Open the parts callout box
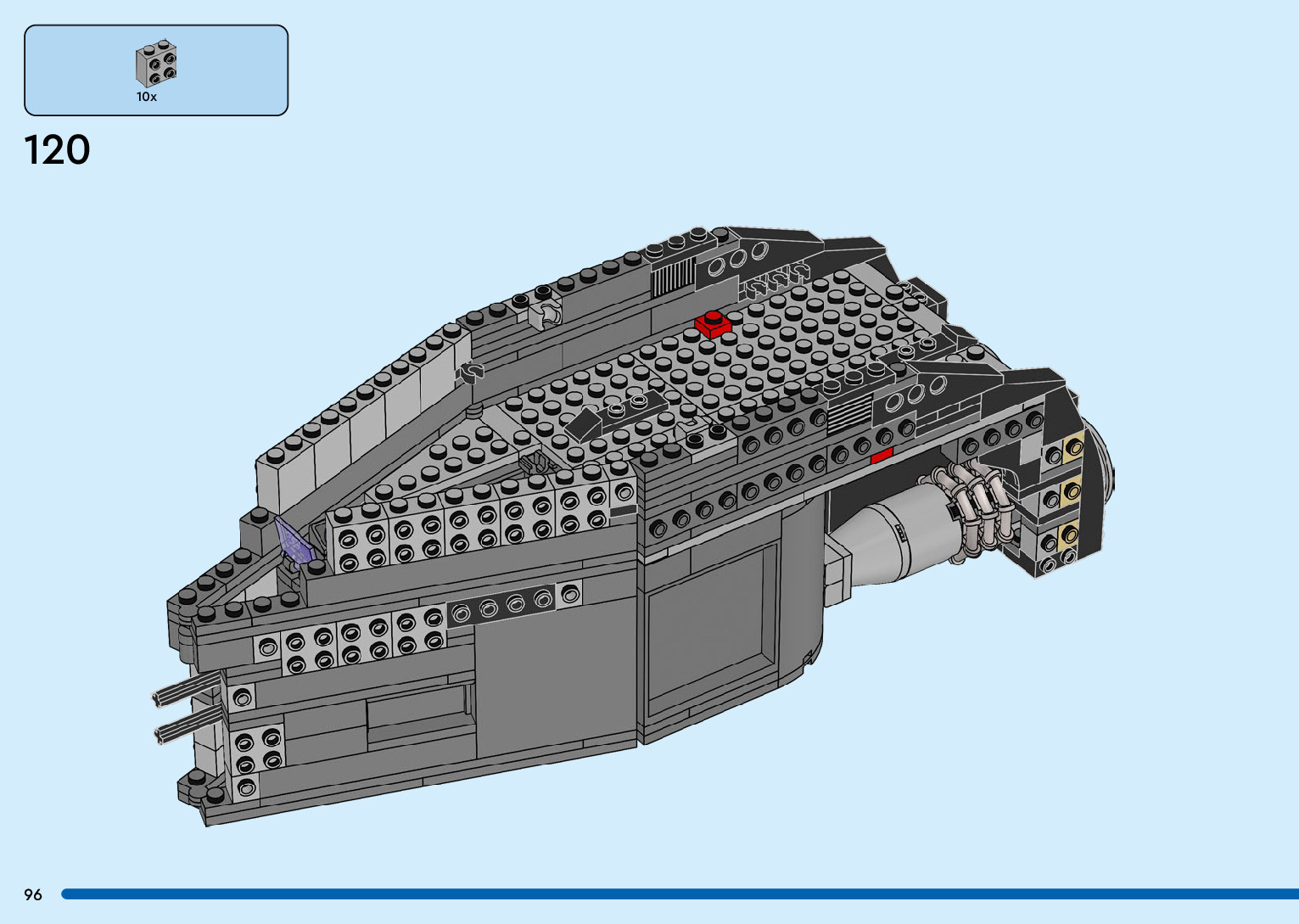This screenshot has height=924, width=1299. (156, 70)
